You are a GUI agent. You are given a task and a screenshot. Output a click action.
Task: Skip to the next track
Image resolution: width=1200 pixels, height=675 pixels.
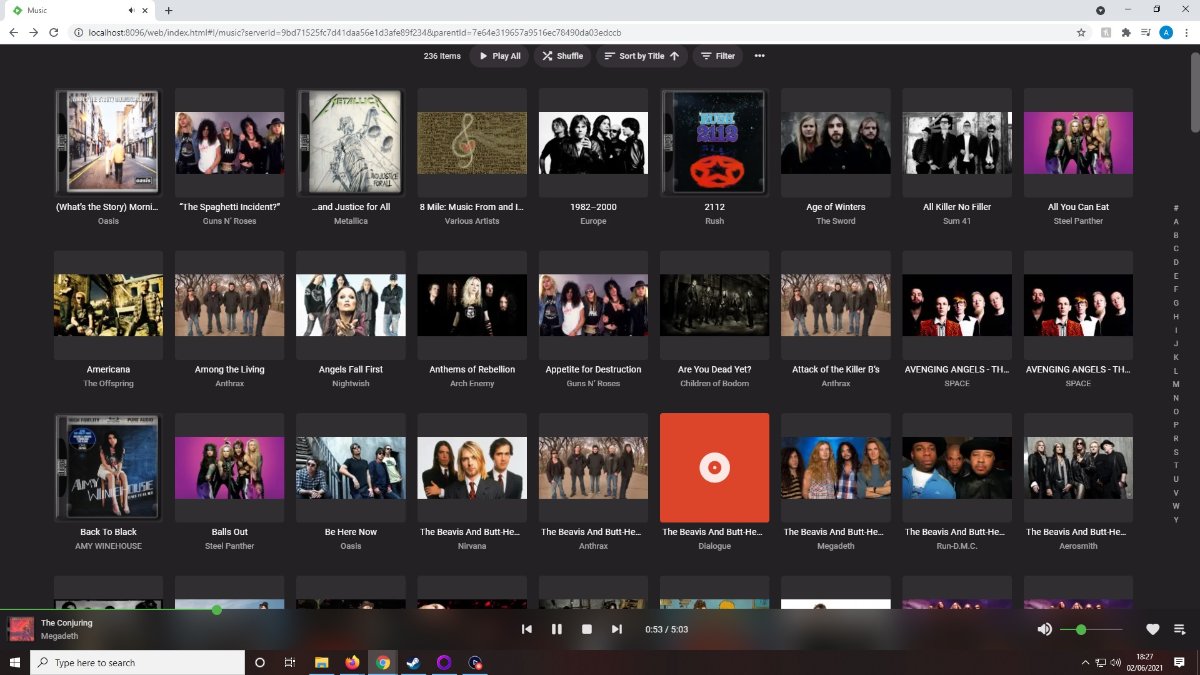[x=617, y=629]
